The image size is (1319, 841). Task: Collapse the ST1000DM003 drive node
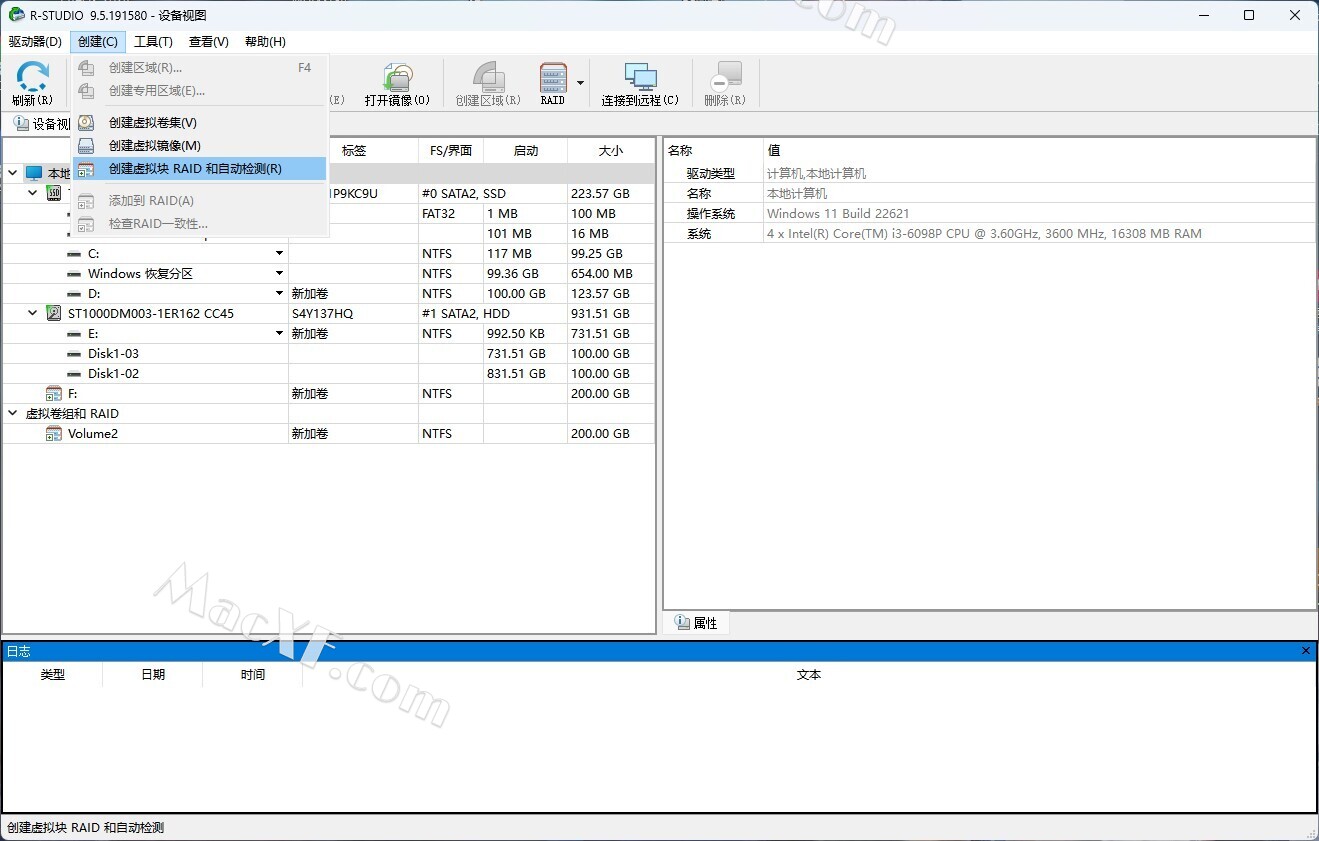pos(33,313)
